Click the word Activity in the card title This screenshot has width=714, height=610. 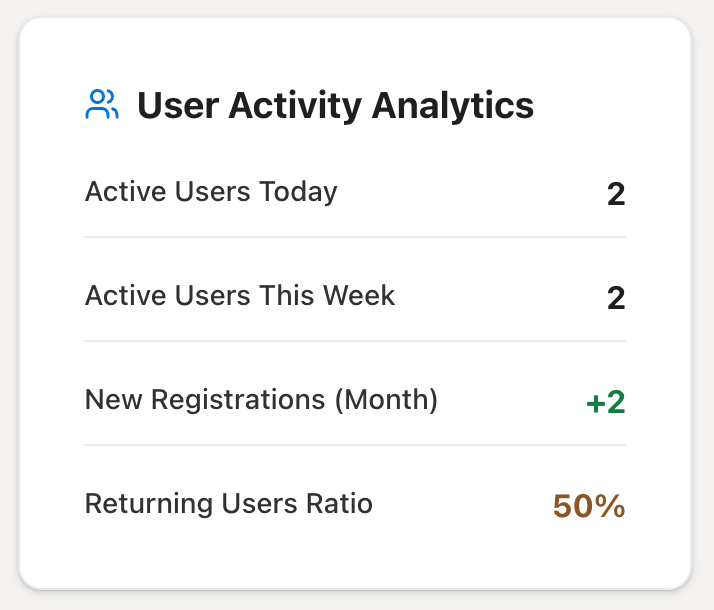(x=295, y=107)
